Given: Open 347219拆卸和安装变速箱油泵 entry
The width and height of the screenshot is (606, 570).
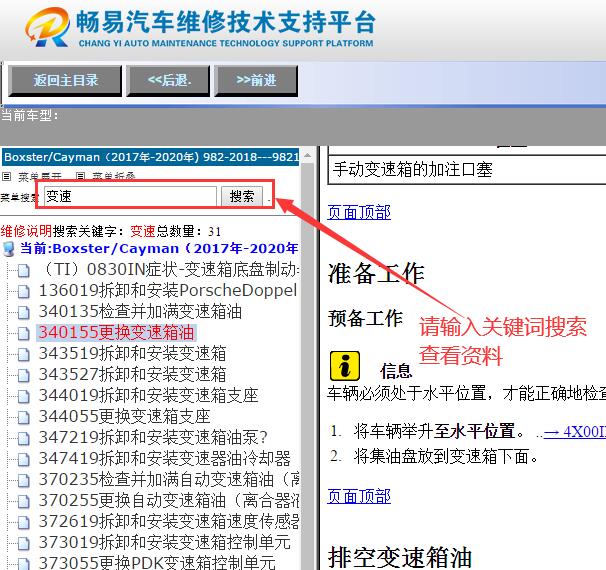Looking at the screenshot, I should [x=153, y=437].
